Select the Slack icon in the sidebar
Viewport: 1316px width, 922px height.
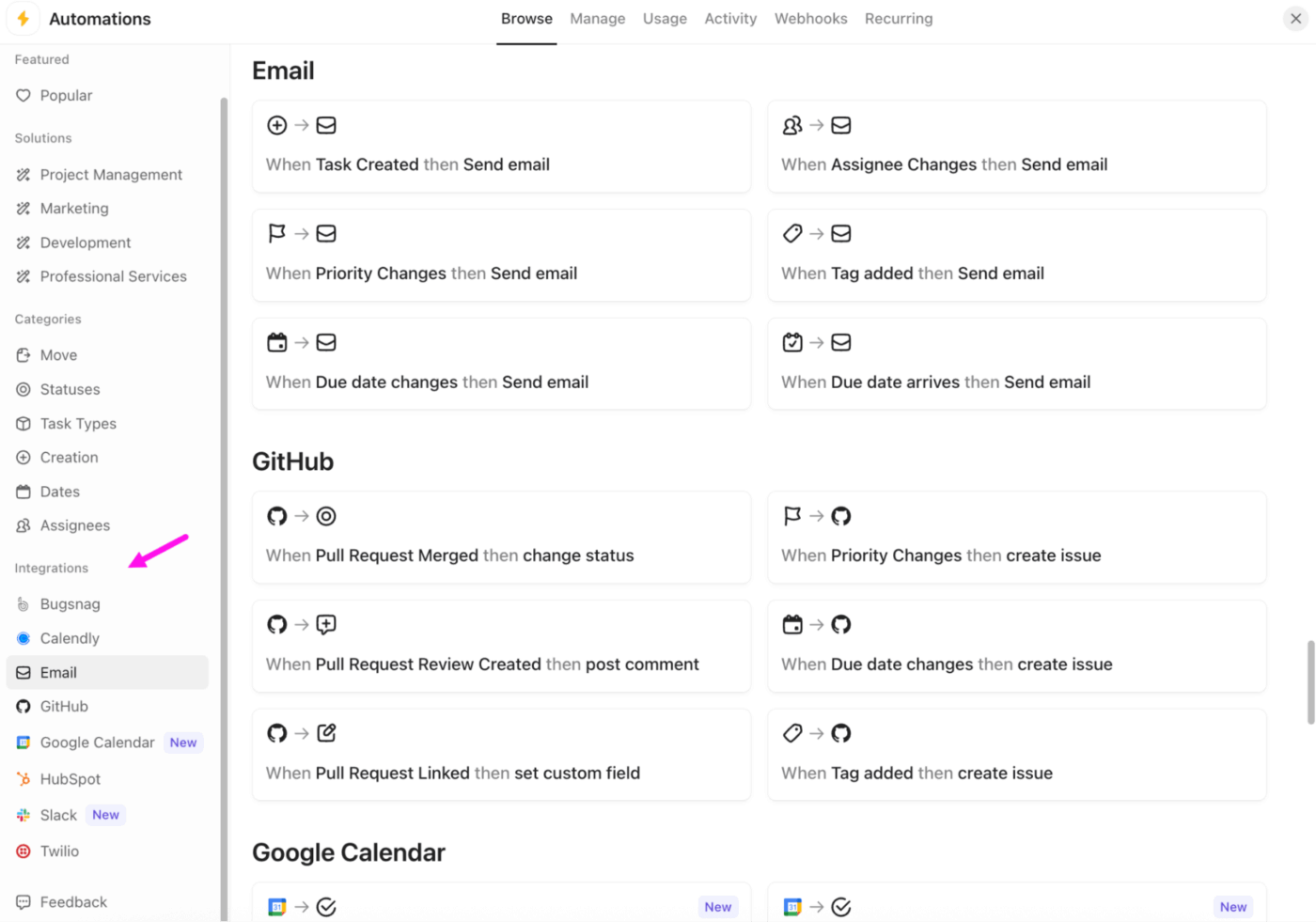pyautogui.click(x=23, y=815)
